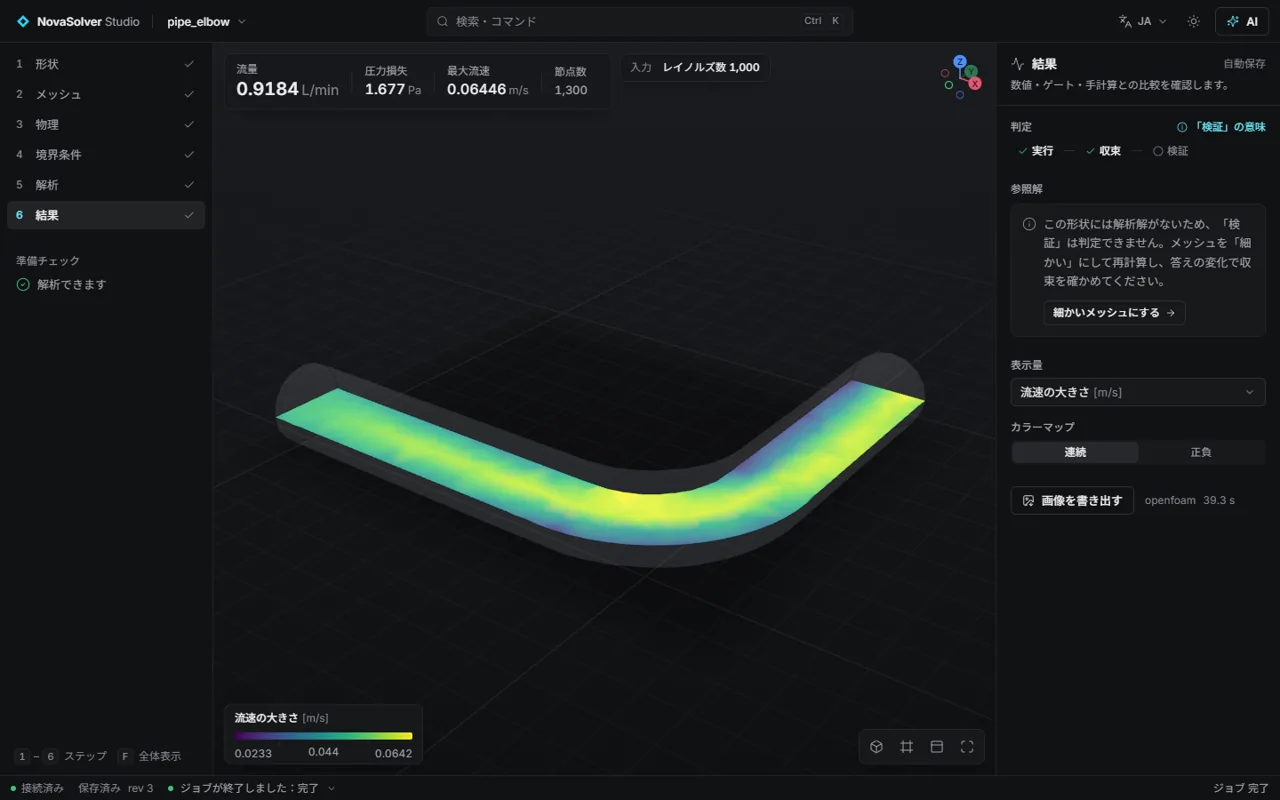Select step 6 結果
Screen dimensions: 1280x800
click(x=105, y=215)
